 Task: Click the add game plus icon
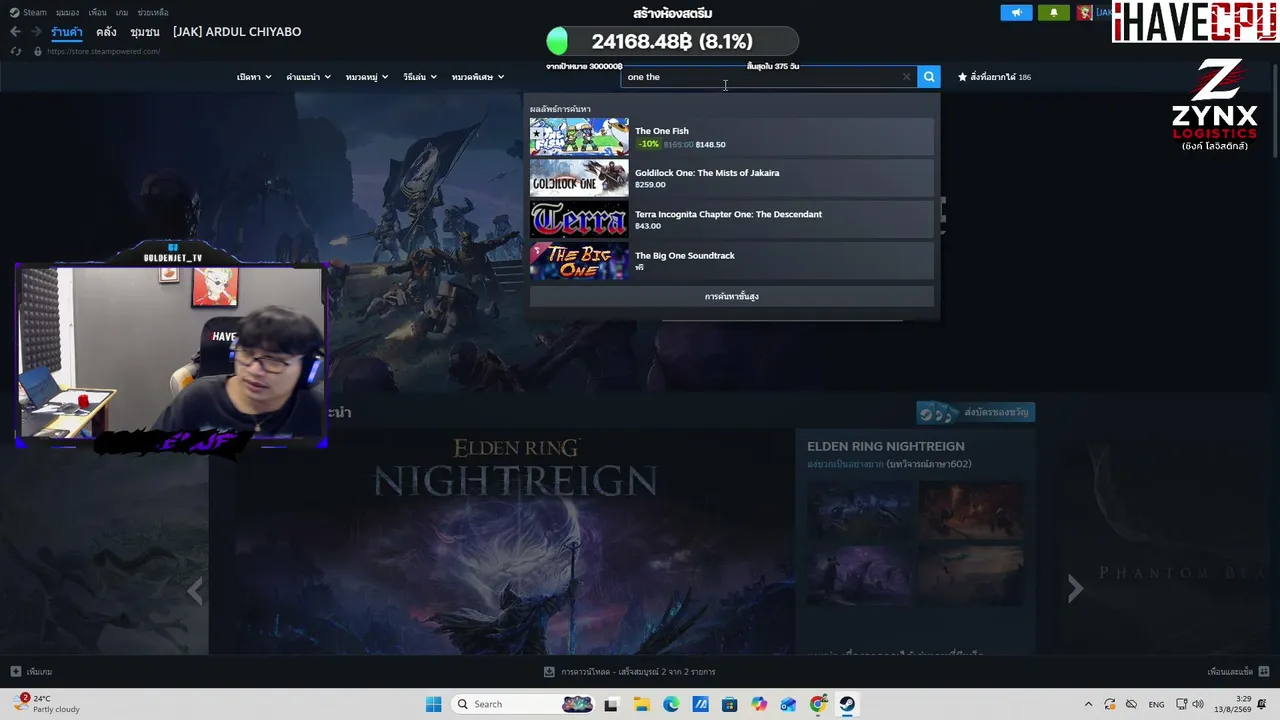click(x=15, y=672)
